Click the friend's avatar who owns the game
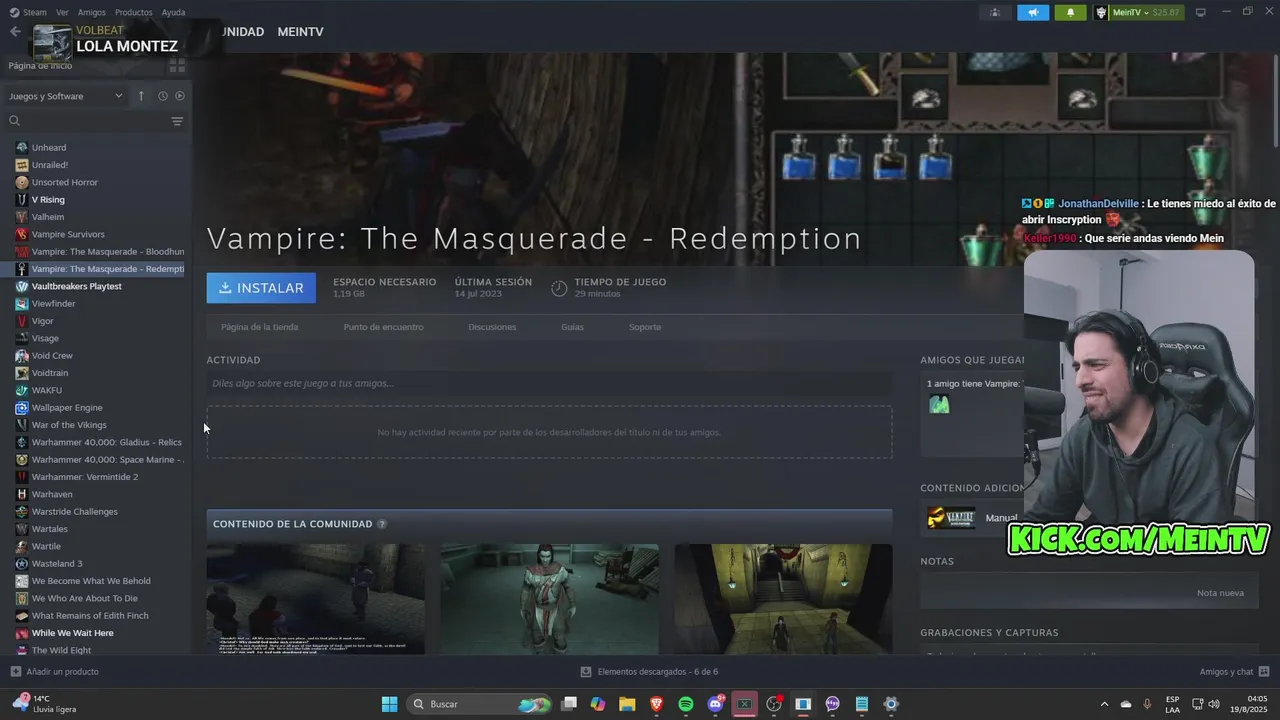The width and height of the screenshot is (1280, 720). pos(939,404)
